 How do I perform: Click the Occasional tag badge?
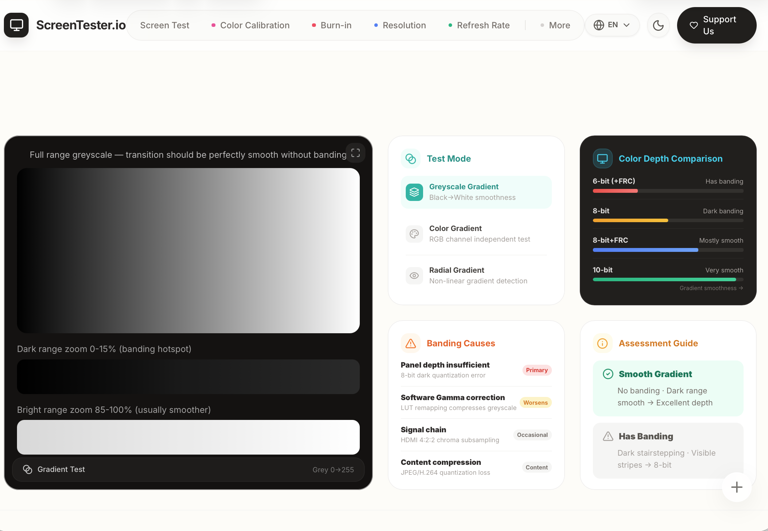click(532, 435)
